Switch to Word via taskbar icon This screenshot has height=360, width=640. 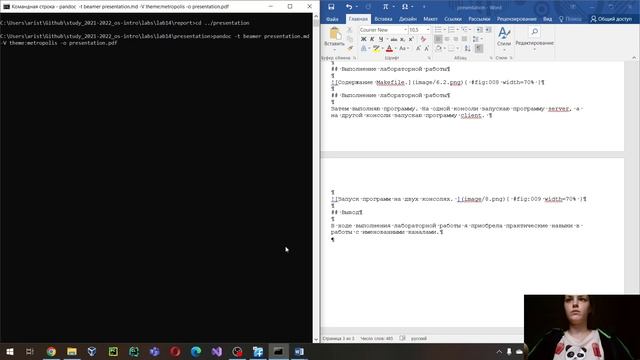[299, 351]
